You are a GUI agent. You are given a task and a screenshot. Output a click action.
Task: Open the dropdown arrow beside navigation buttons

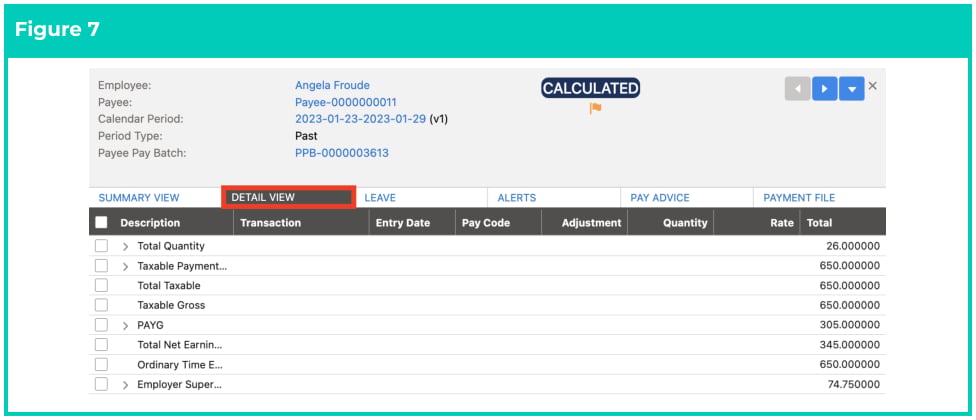(x=852, y=88)
